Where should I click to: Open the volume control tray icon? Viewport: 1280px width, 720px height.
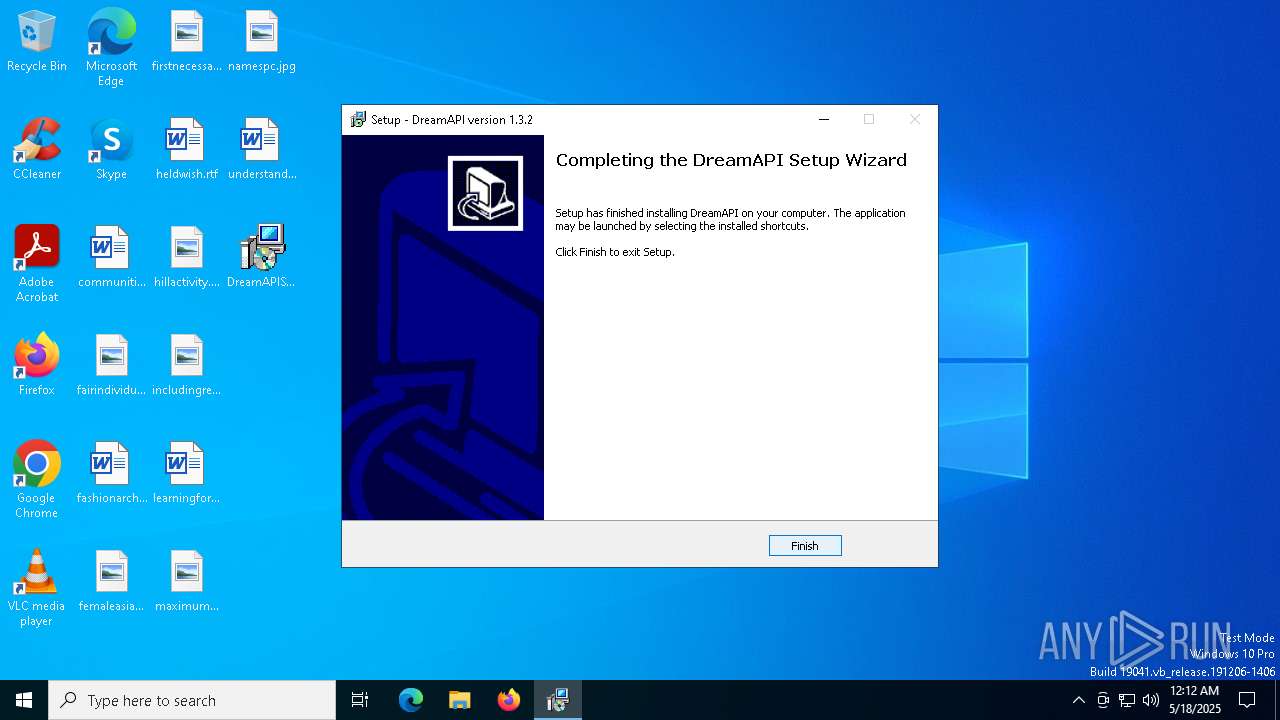pyautogui.click(x=1151, y=700)
